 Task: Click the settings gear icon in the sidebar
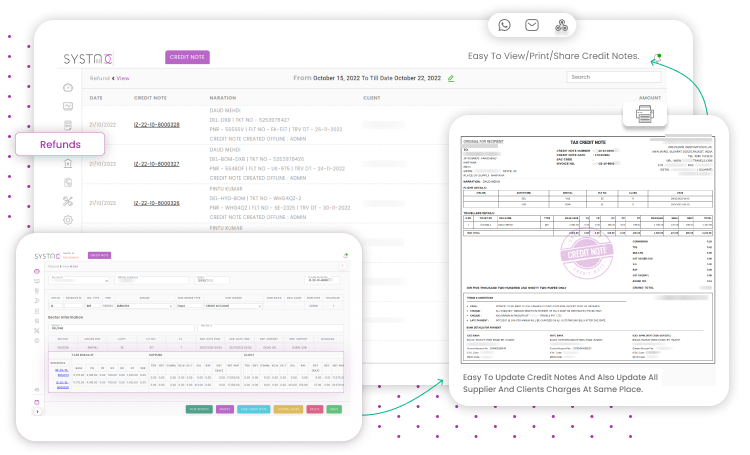coord(67,219)
